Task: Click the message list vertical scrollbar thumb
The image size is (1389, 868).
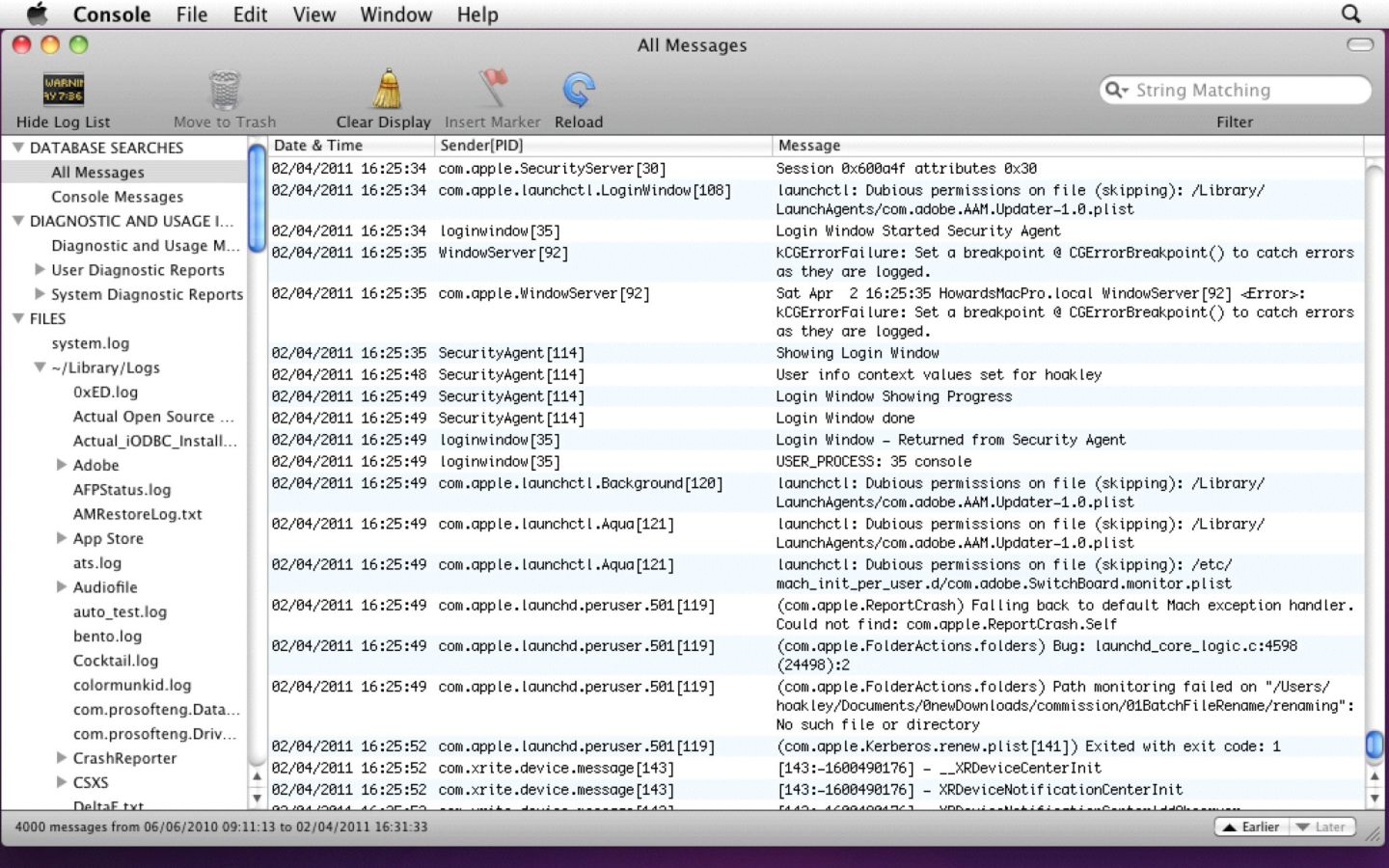Action: [x=1375, y=745]
